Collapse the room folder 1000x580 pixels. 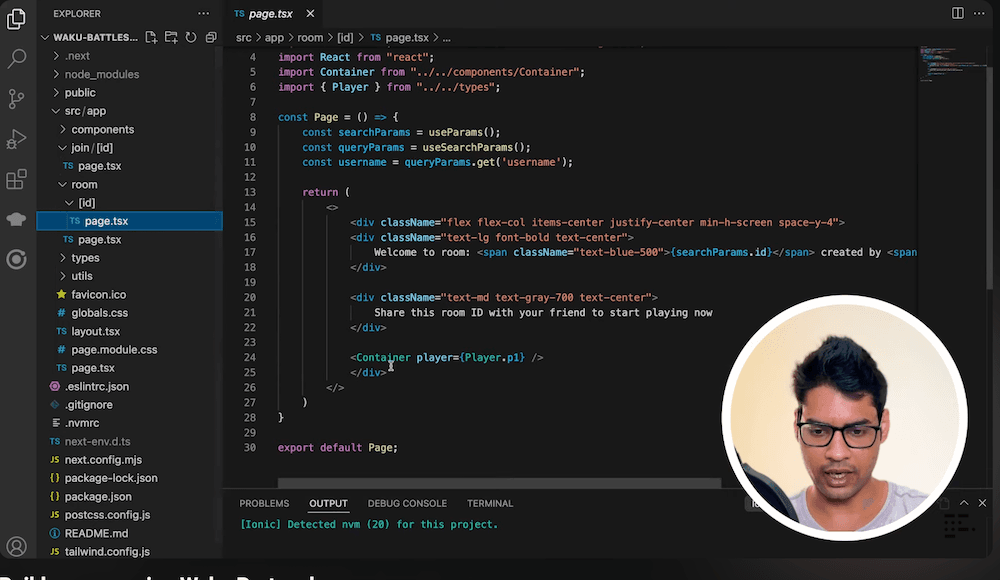pos(84,184)
